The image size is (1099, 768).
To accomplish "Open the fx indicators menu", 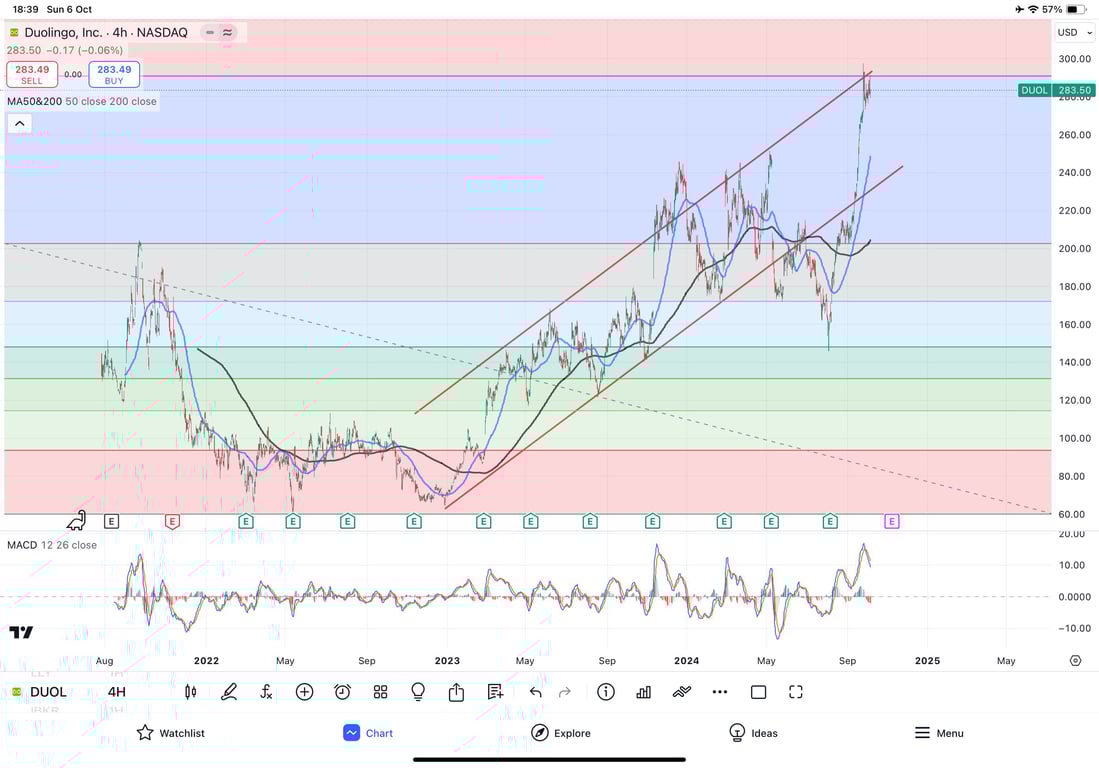I will tap(266, 692).
